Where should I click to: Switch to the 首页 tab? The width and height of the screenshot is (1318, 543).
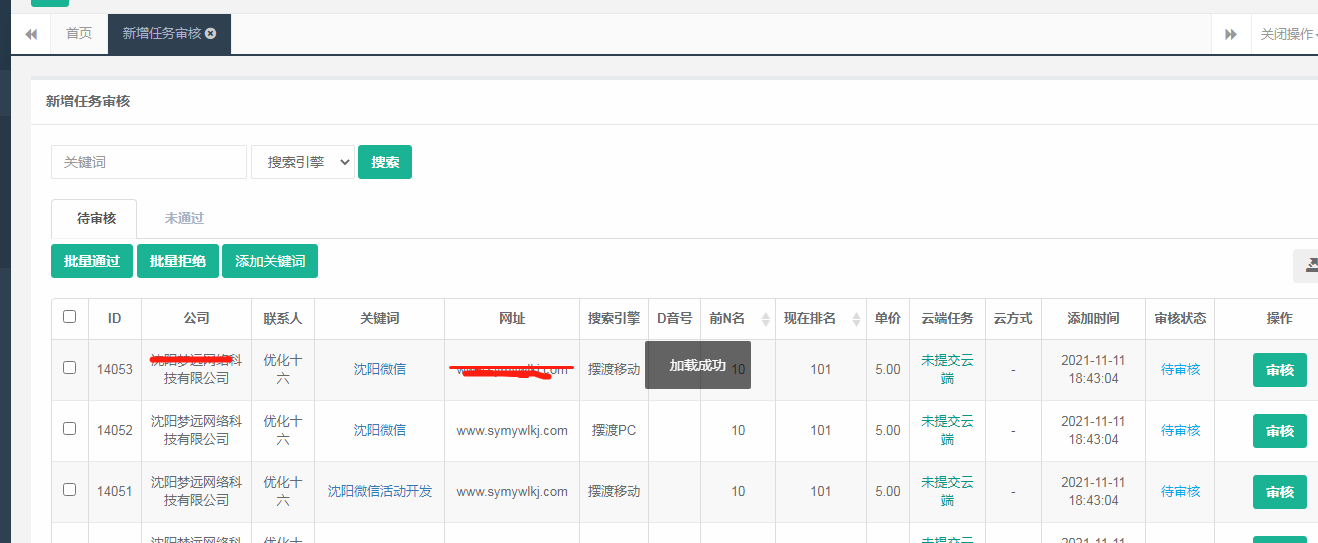(79, 34)
